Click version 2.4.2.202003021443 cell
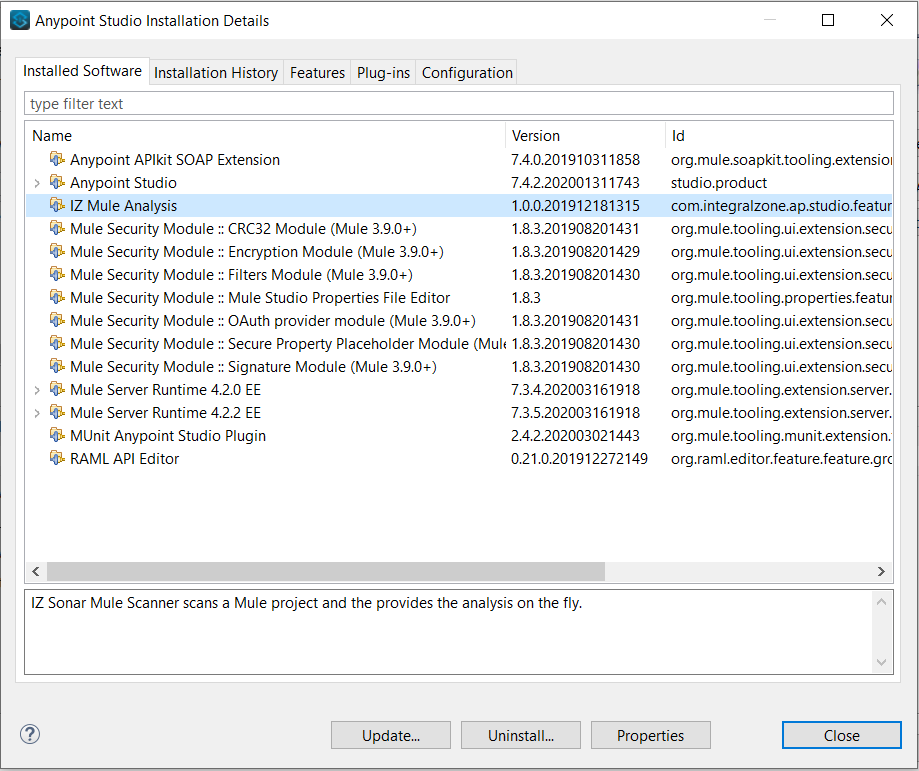This screenshot has height=771, width=919. tap(575, 436)
